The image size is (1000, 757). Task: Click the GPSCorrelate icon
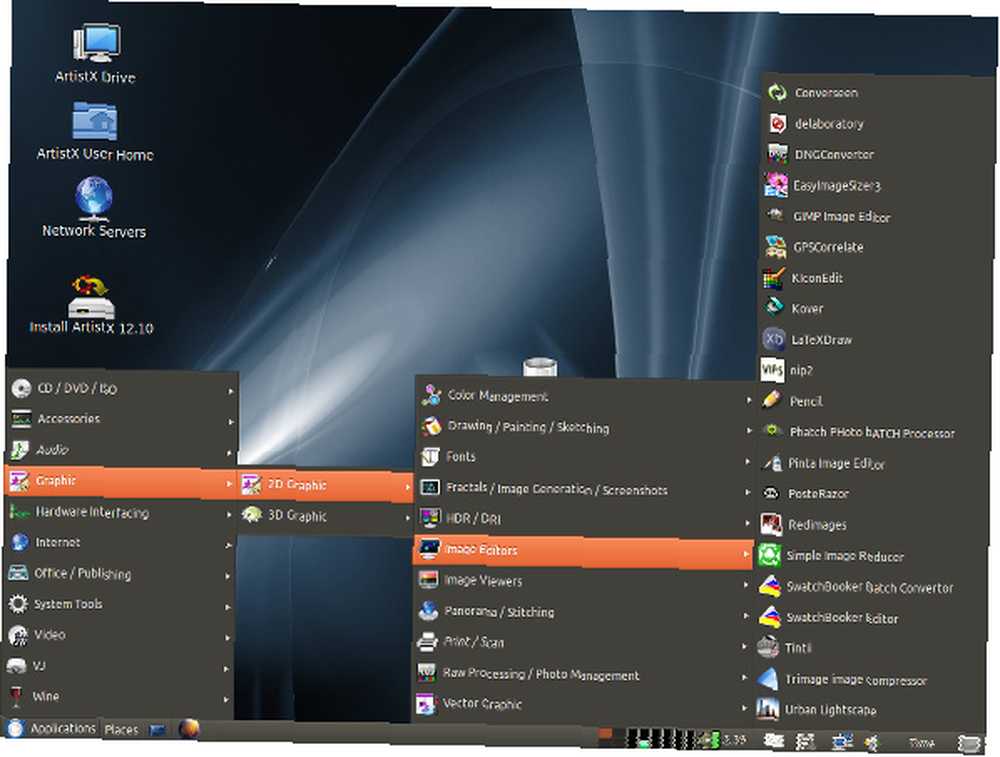776,247
